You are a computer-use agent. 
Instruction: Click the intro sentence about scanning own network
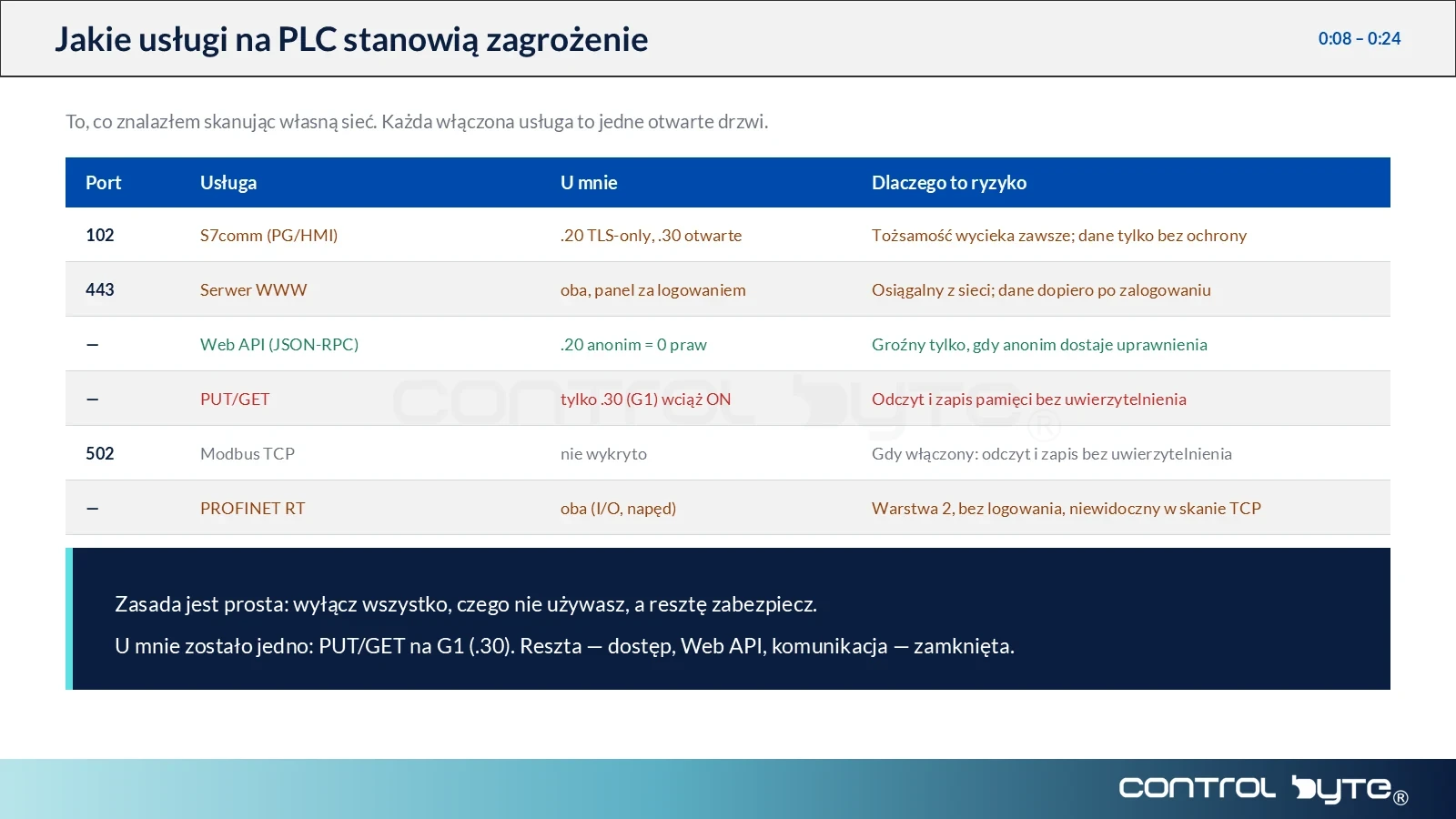(417, 122)
